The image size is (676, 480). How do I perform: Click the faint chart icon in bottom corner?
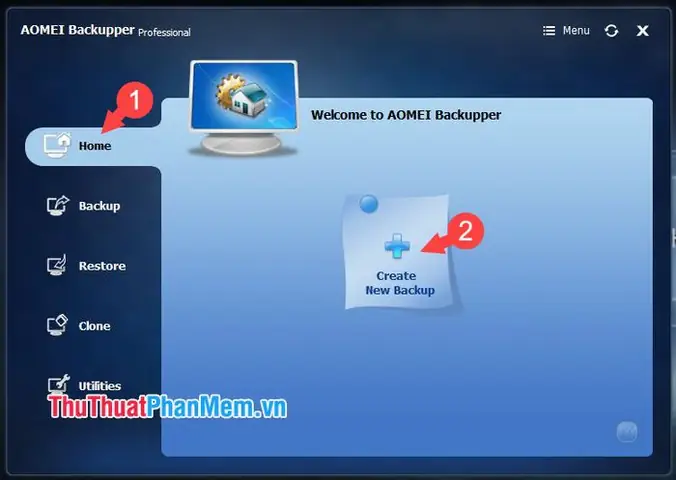627,432
